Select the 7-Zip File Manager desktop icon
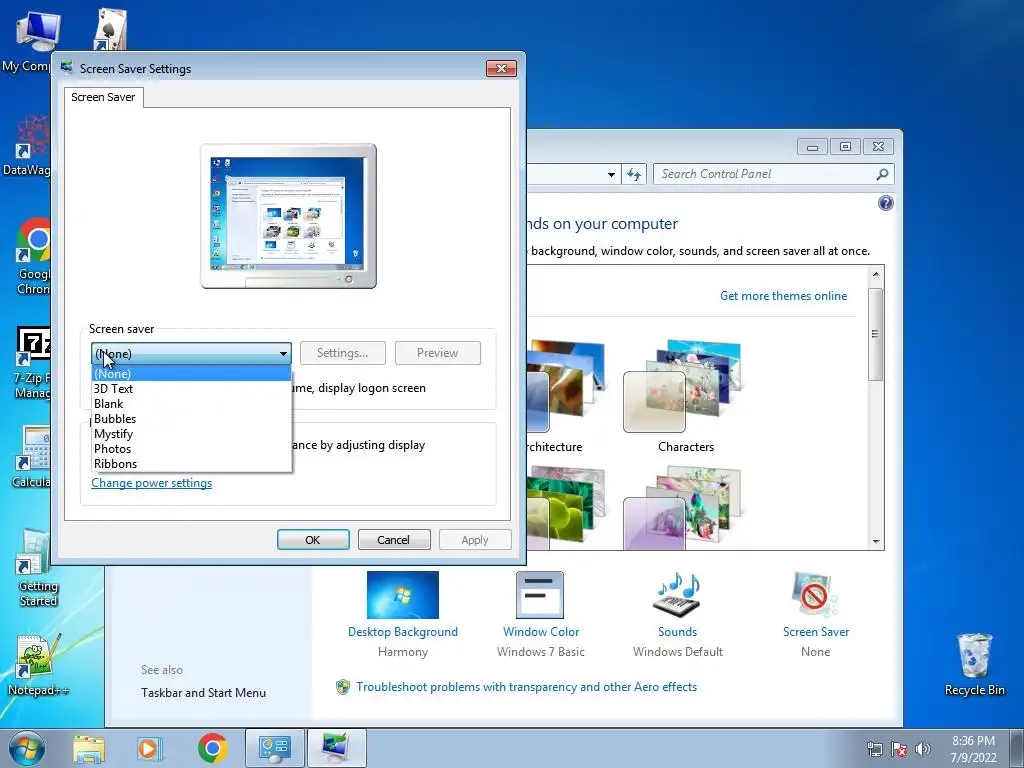 31,363
